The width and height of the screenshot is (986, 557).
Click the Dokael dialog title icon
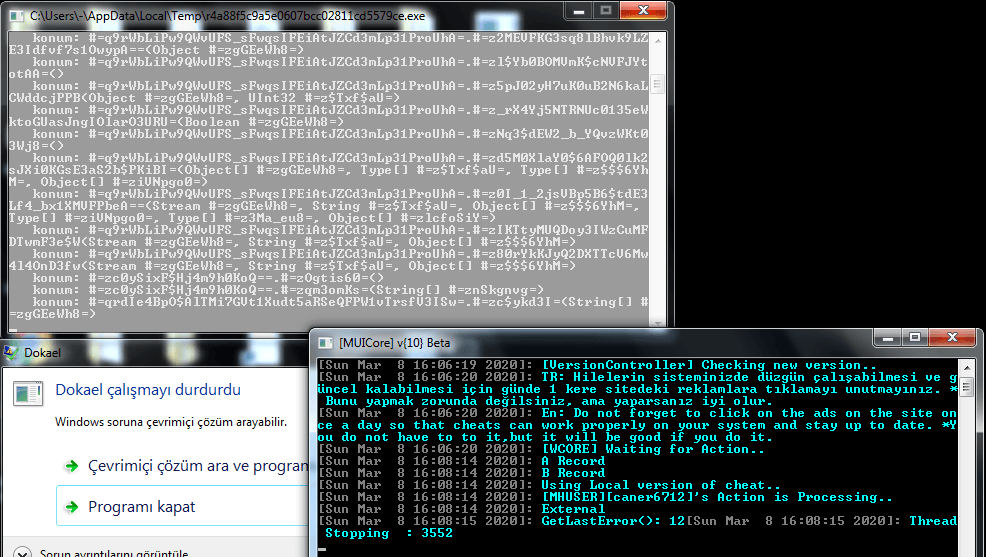pos(11,352)
